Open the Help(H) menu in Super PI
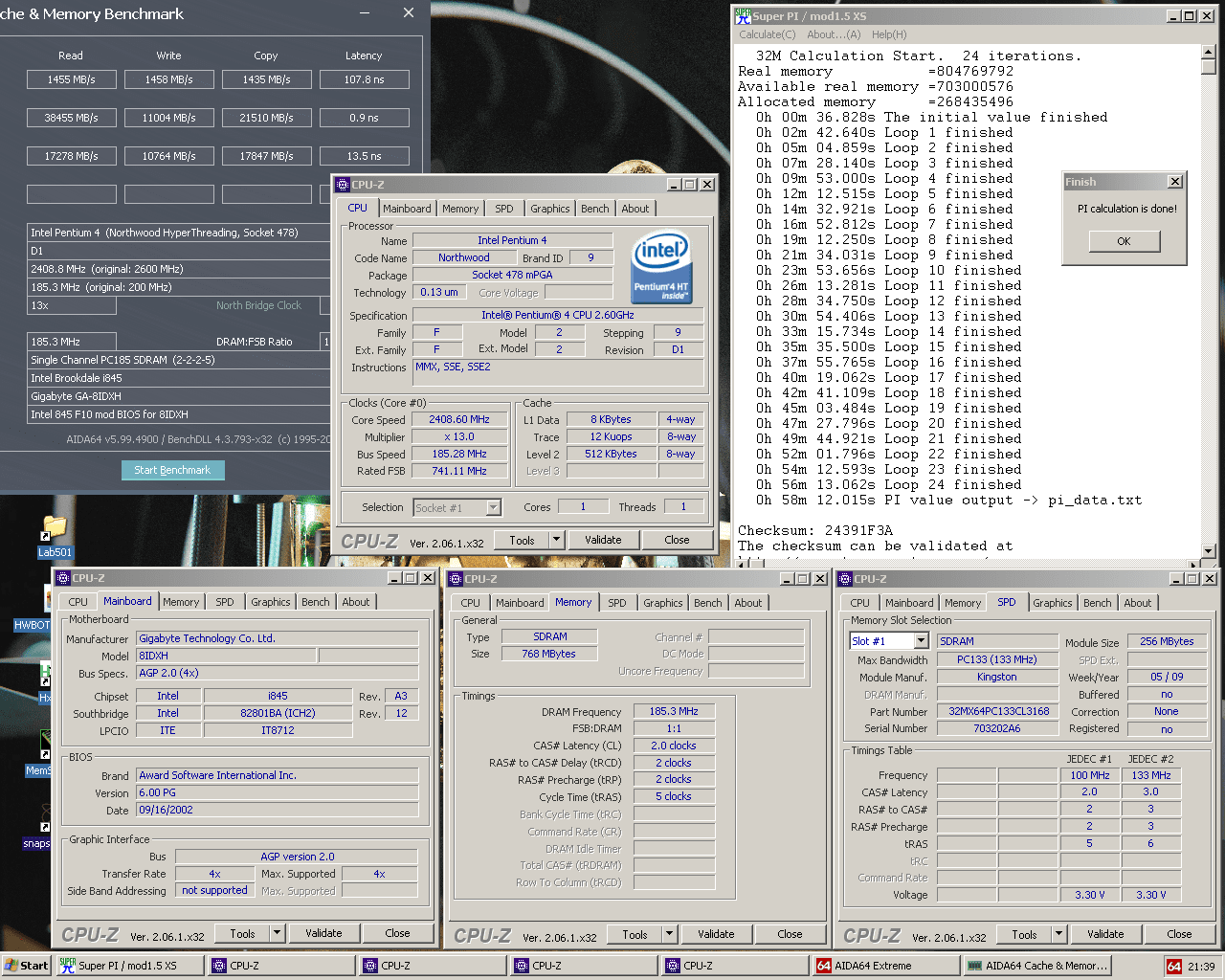 889,34
